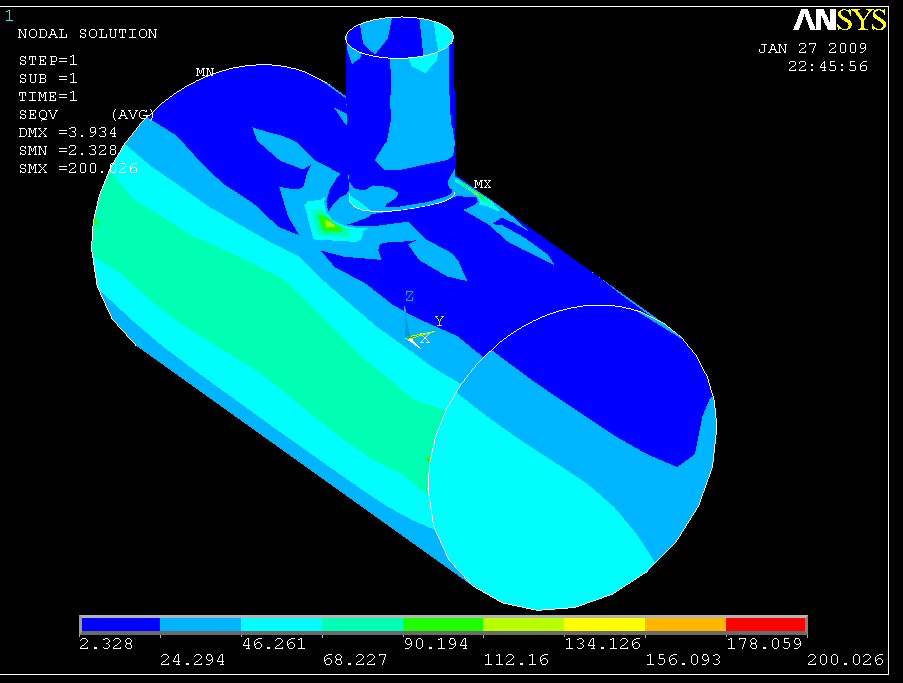Select the JAN 27 2009 date stamp

click(x=812, y=48)
